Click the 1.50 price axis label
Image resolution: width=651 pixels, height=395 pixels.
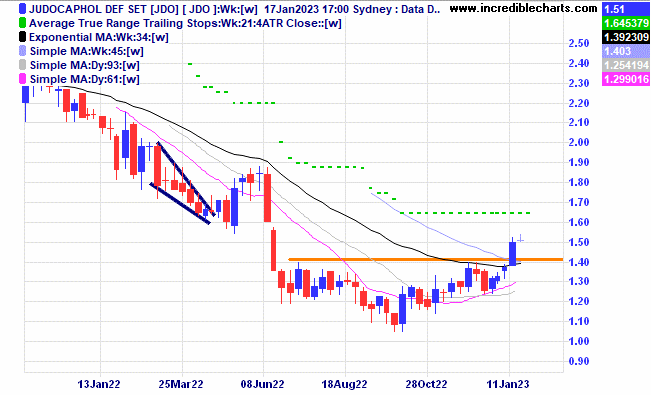tap(578, 242)
